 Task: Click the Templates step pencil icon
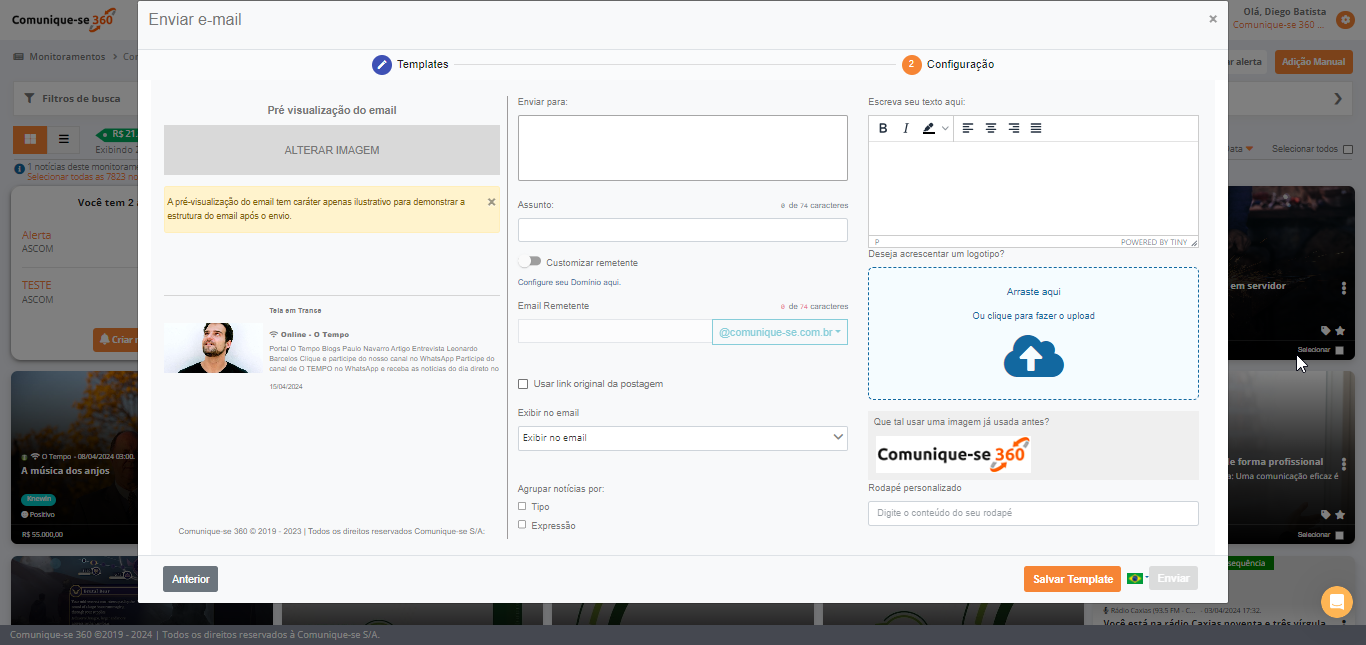tap(382, 64)
